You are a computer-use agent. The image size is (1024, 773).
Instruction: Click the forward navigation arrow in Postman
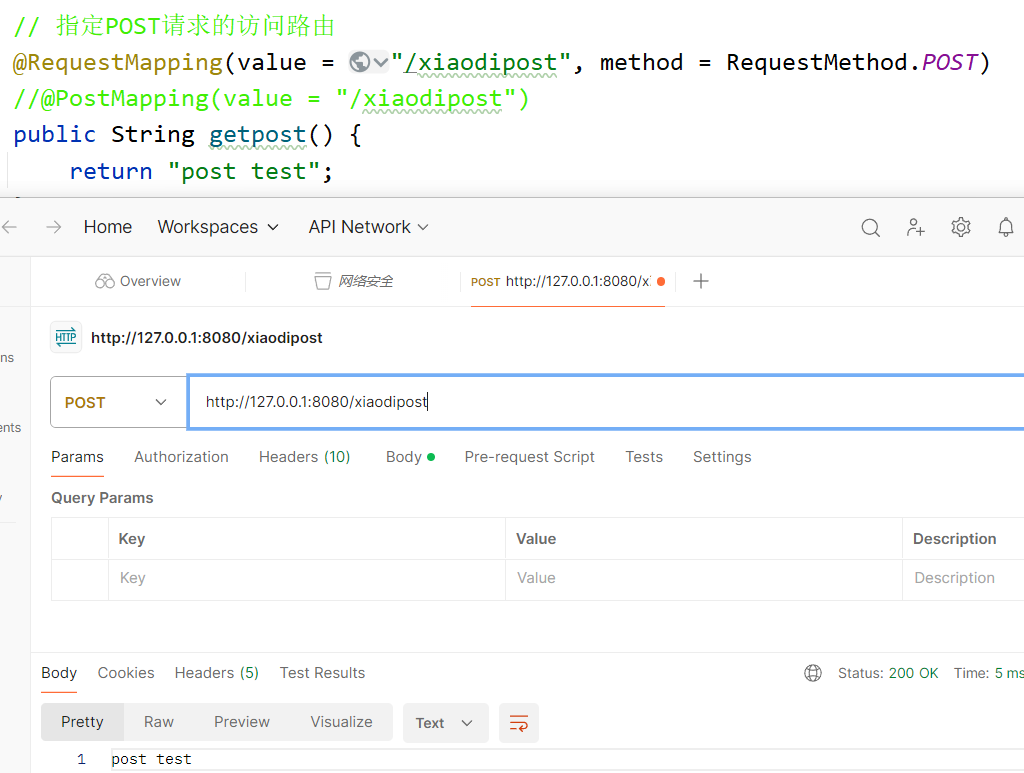[54, 227]
